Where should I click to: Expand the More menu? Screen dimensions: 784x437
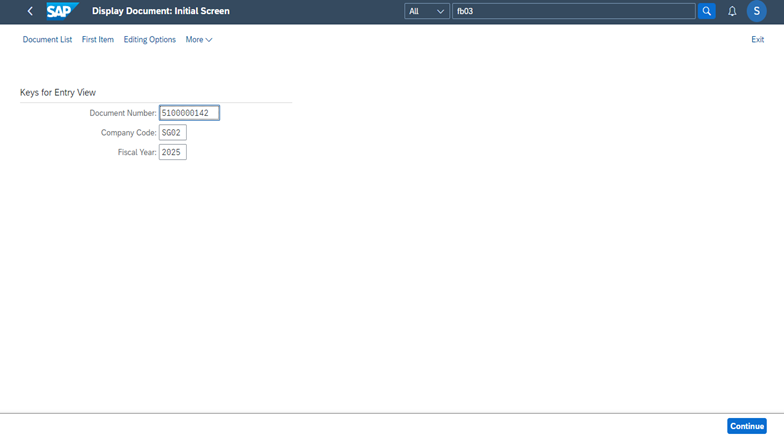click(199, 40)
